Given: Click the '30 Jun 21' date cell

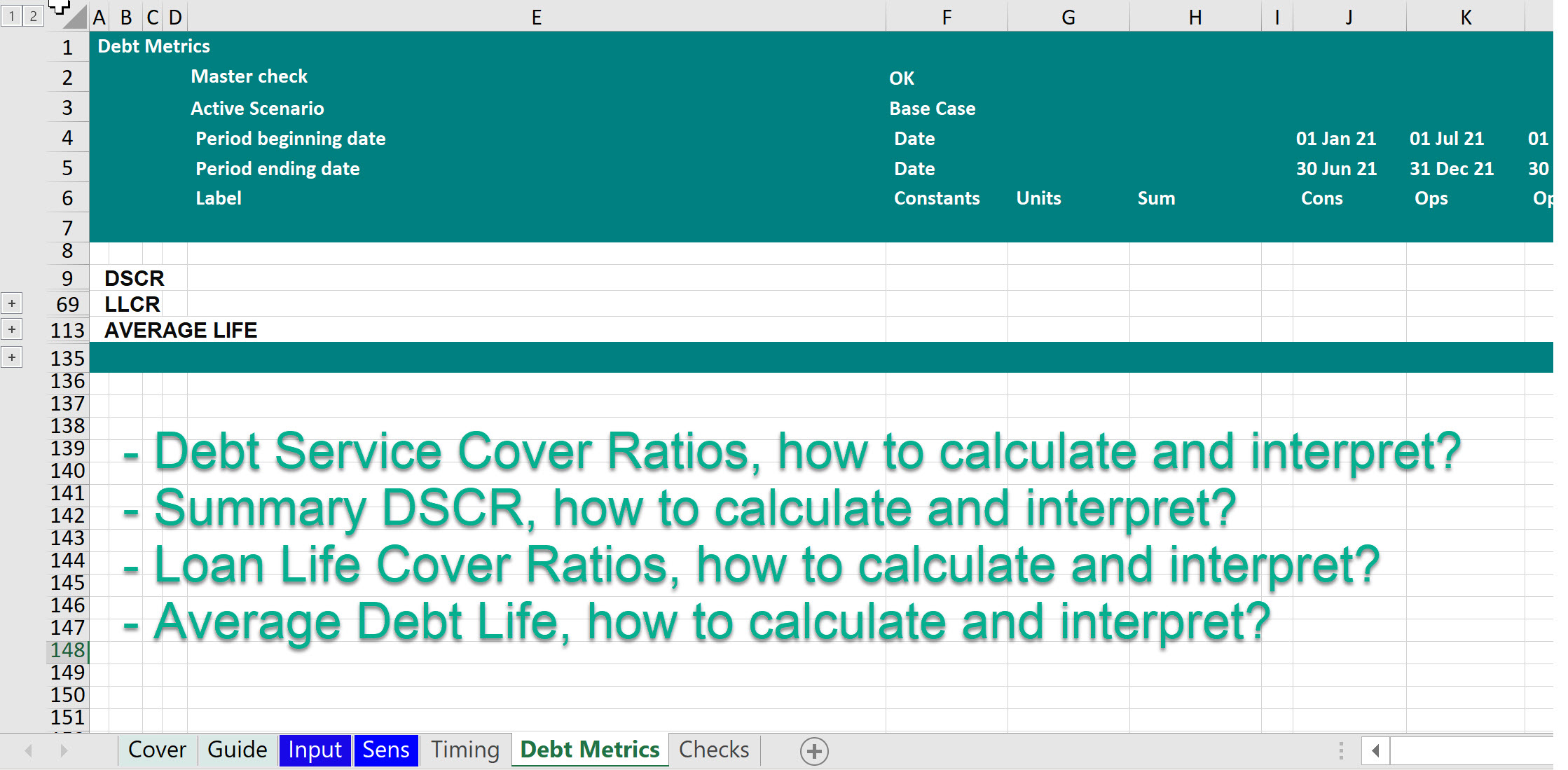Looking at the screenshot, I should point(1336,169).
